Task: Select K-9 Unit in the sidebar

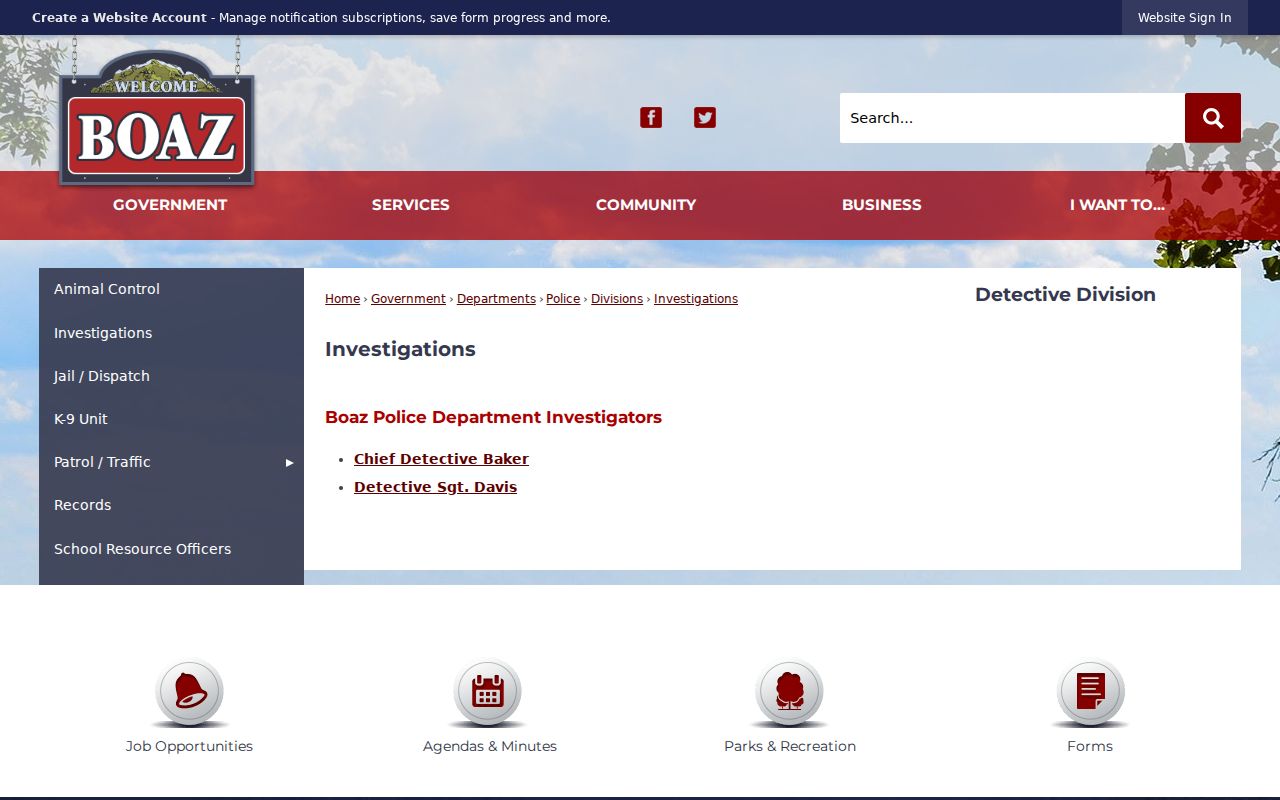Action: tap(171, 419)
